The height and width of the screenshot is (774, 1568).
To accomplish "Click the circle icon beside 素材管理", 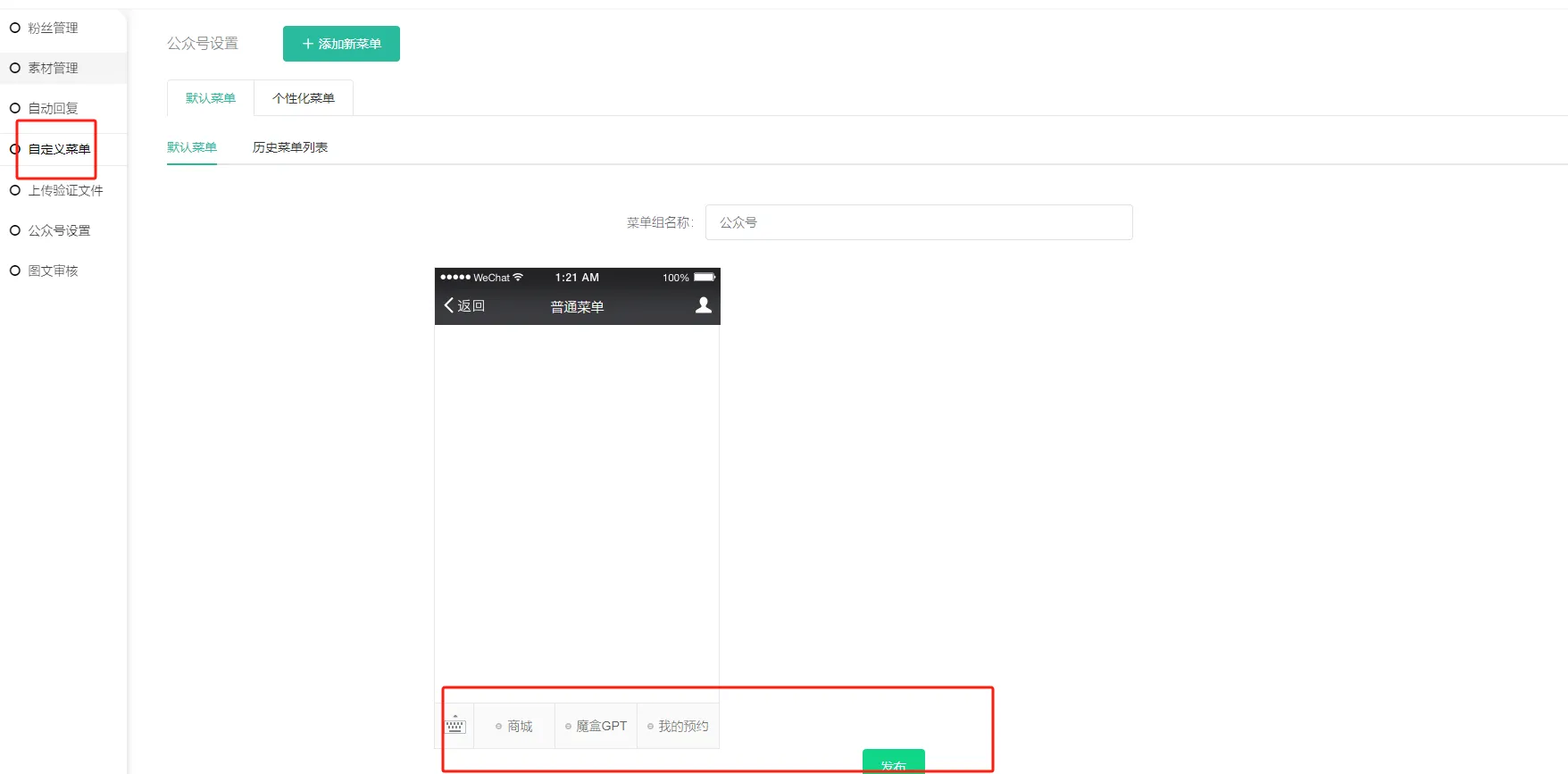I will click(15, 68).
